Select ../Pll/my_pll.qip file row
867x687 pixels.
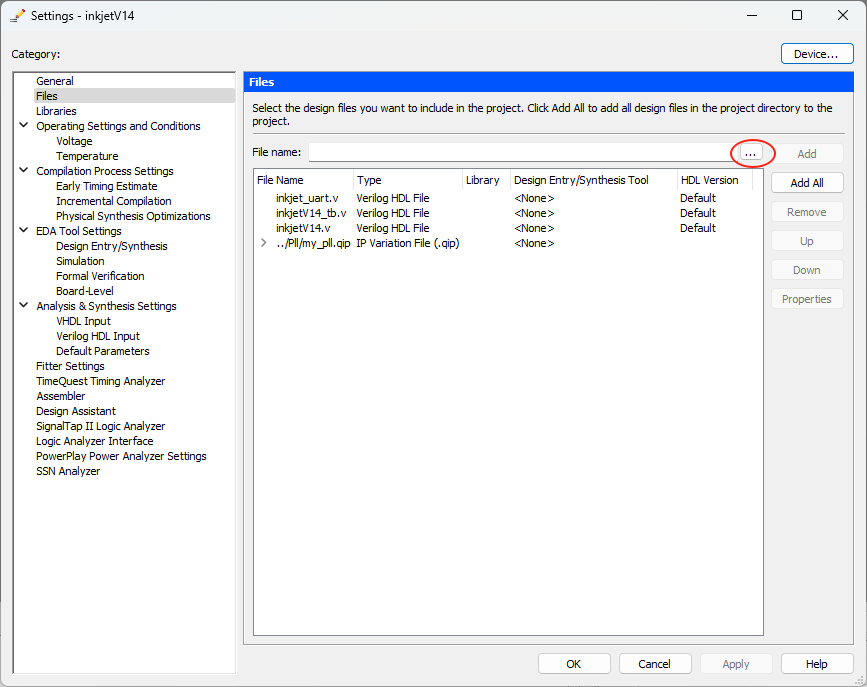tap(503, 243)
